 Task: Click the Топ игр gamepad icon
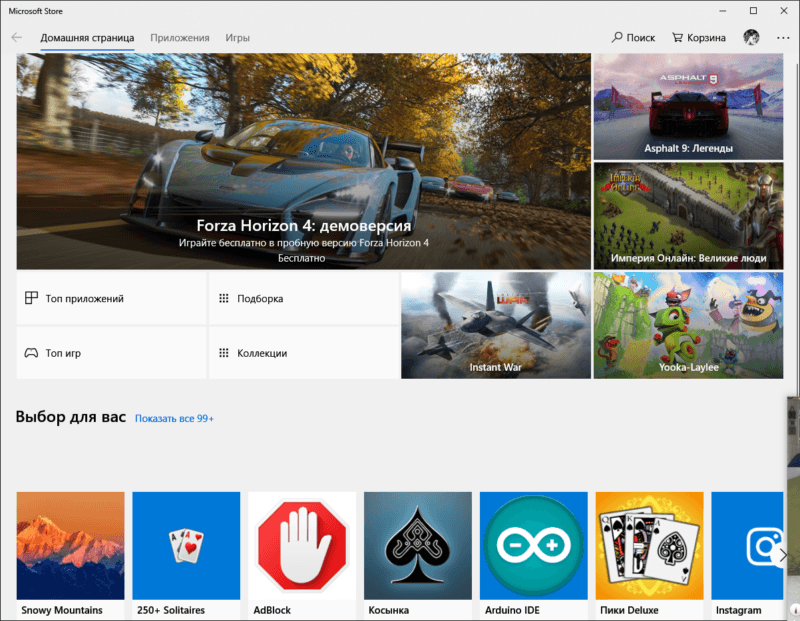pyautogui.click(x=31, y=353)
